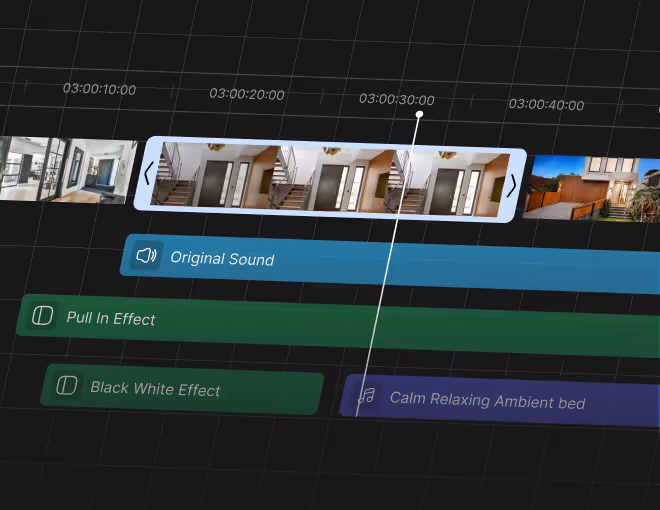Click the 03:00:20:00 timecode on the ruler
The image size is (660, 510).
point(247,94)
